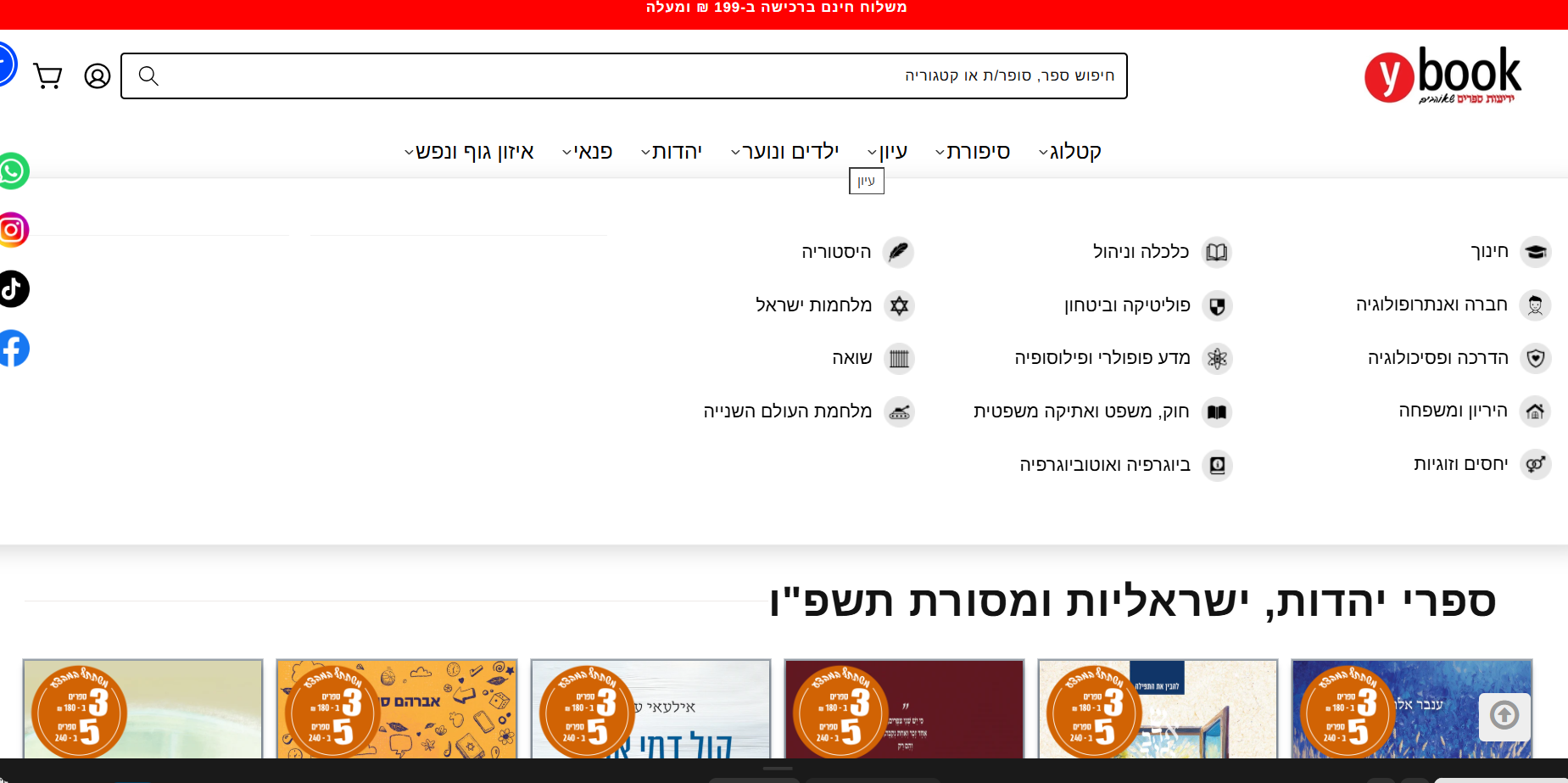Open the Instagram page icon
This screenshot has height=783, width=1568.
tap(13, 230)
